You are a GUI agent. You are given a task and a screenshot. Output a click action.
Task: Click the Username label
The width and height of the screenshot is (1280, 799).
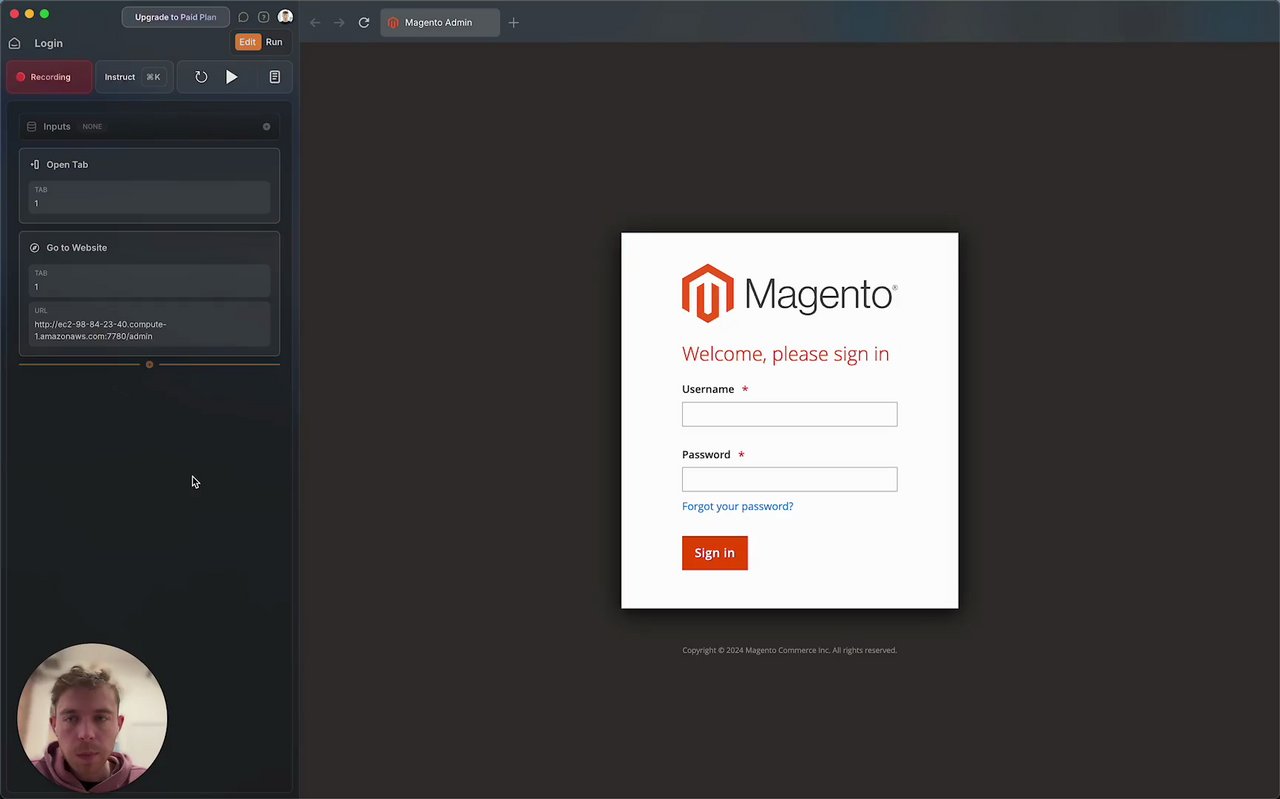click(x=708, y=389)
